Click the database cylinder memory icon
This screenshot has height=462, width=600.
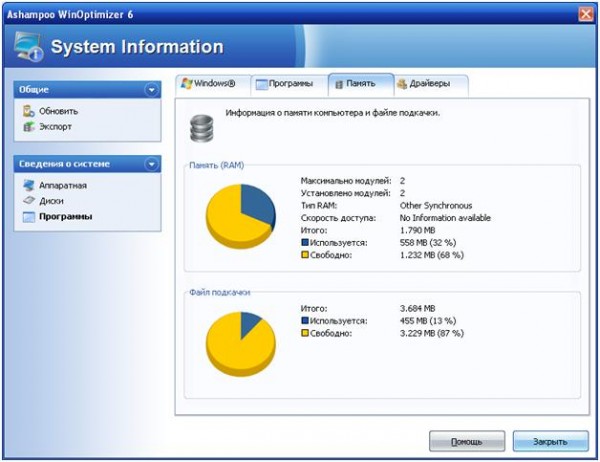(202, 129)
